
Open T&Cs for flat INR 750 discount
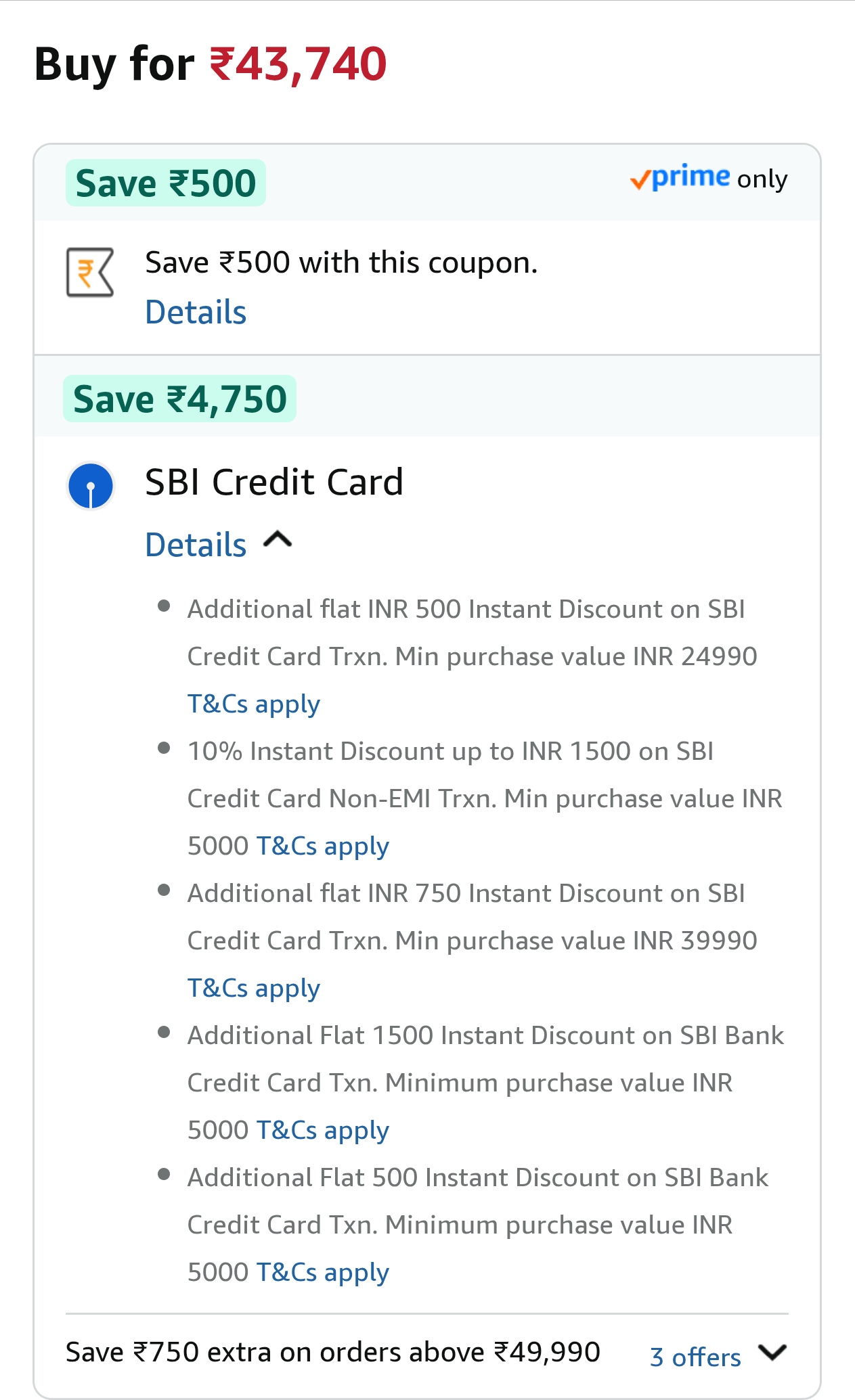click(x=253, y=989)
